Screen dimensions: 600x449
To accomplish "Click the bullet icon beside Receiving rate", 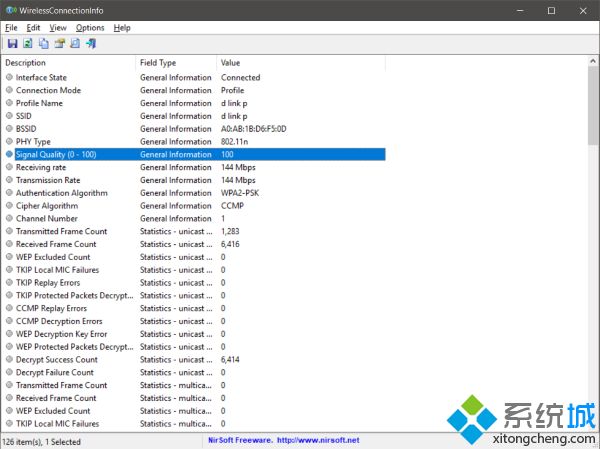I will [10, 167].
